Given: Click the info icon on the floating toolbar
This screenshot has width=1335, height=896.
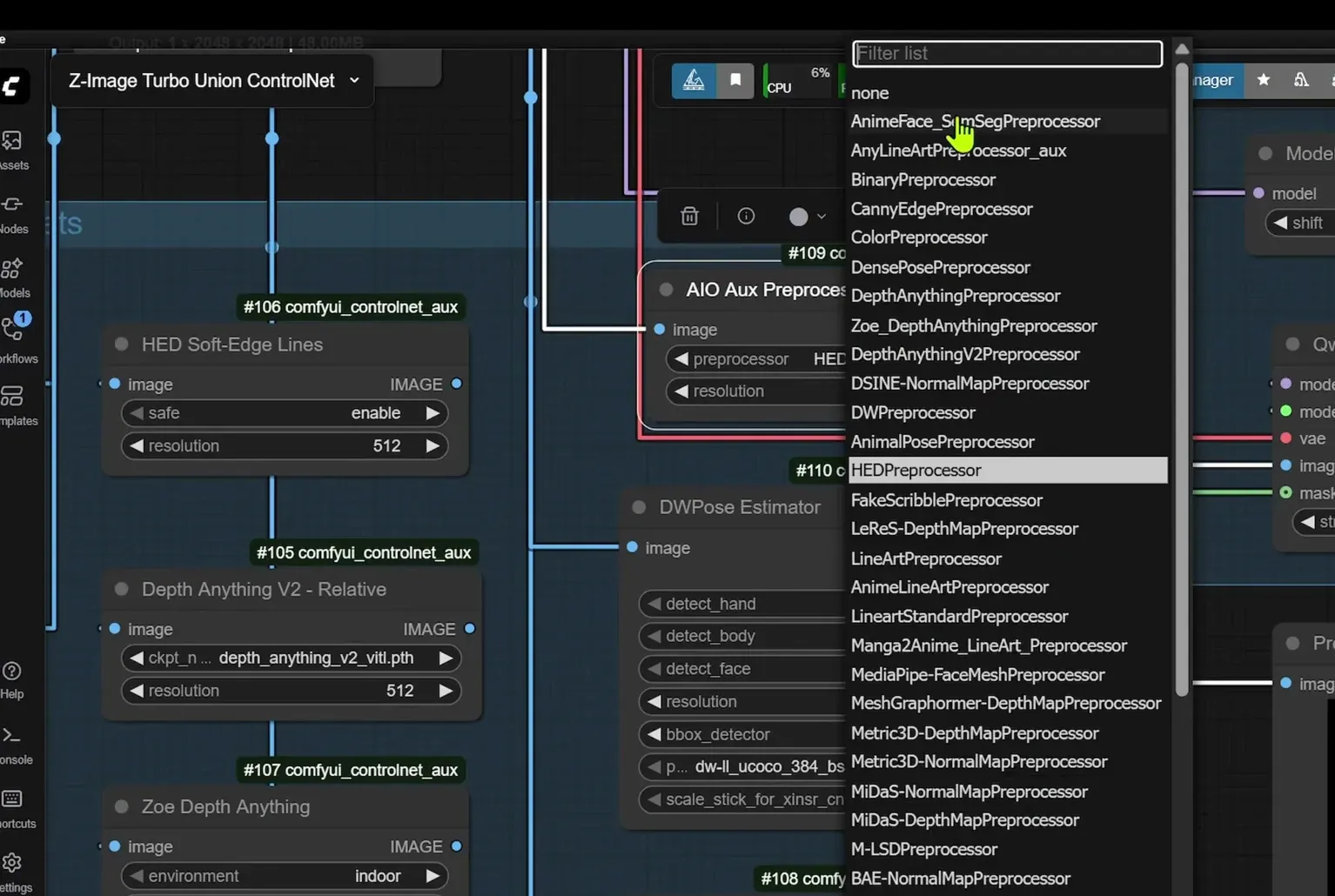Looking at the screenshot, I should click(x=746, y=216).
